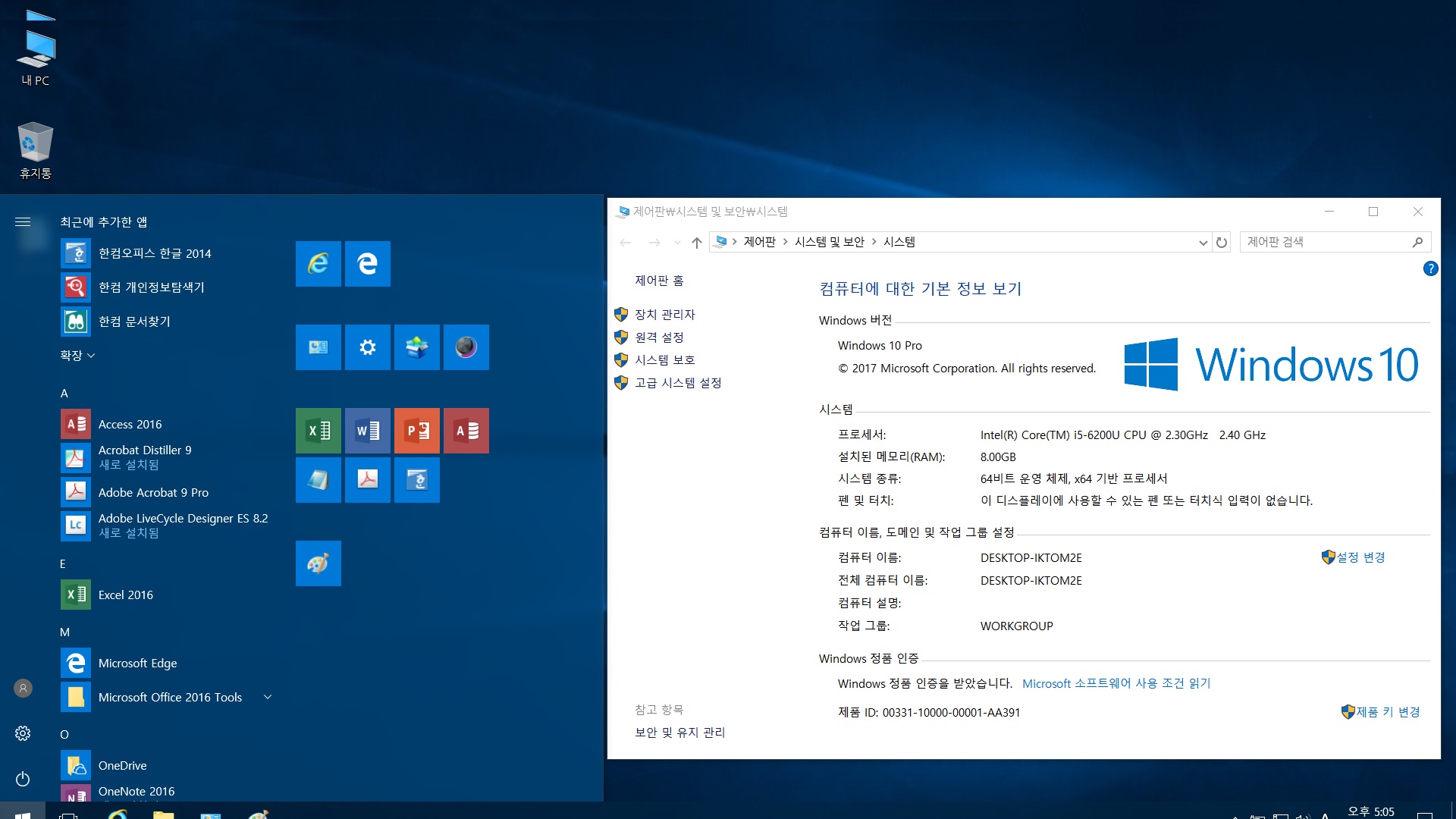This screenshot has width=1456, height=819.
Task: Click Back arrow in control panel window
Action: [x=626, y=243]
